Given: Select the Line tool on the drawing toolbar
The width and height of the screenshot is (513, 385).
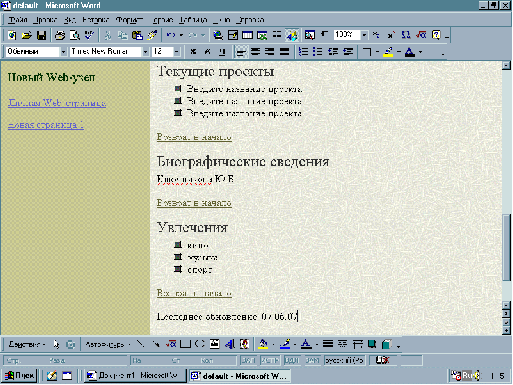Looking at the screenshot, I should (x=141, y=344).
